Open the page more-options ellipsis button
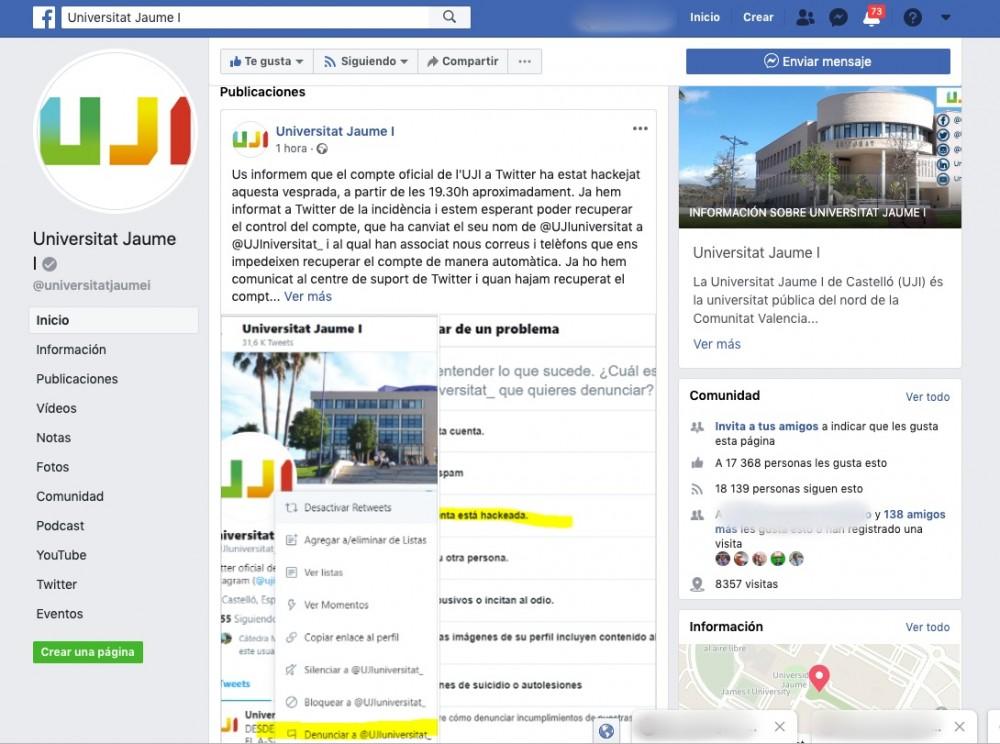The image size is (1000, 744). pos(524,61)
